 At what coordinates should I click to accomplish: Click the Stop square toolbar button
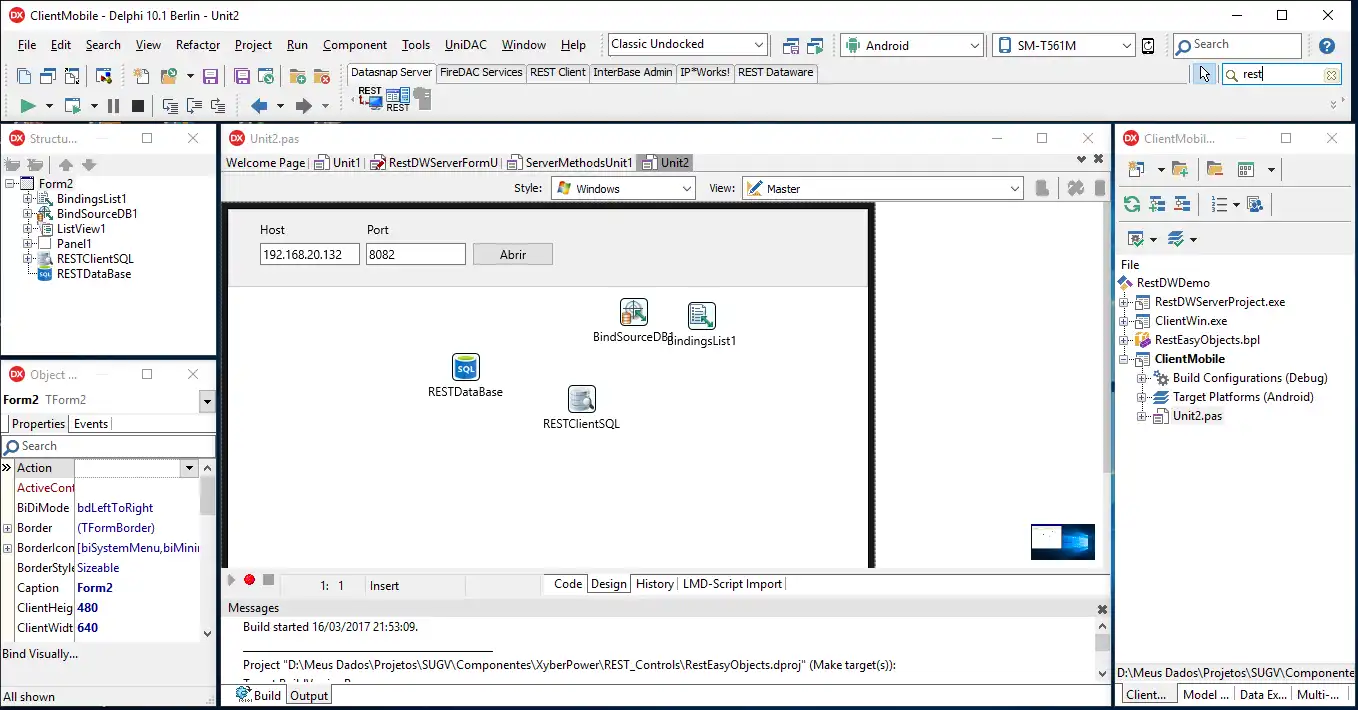click(138, 106)
